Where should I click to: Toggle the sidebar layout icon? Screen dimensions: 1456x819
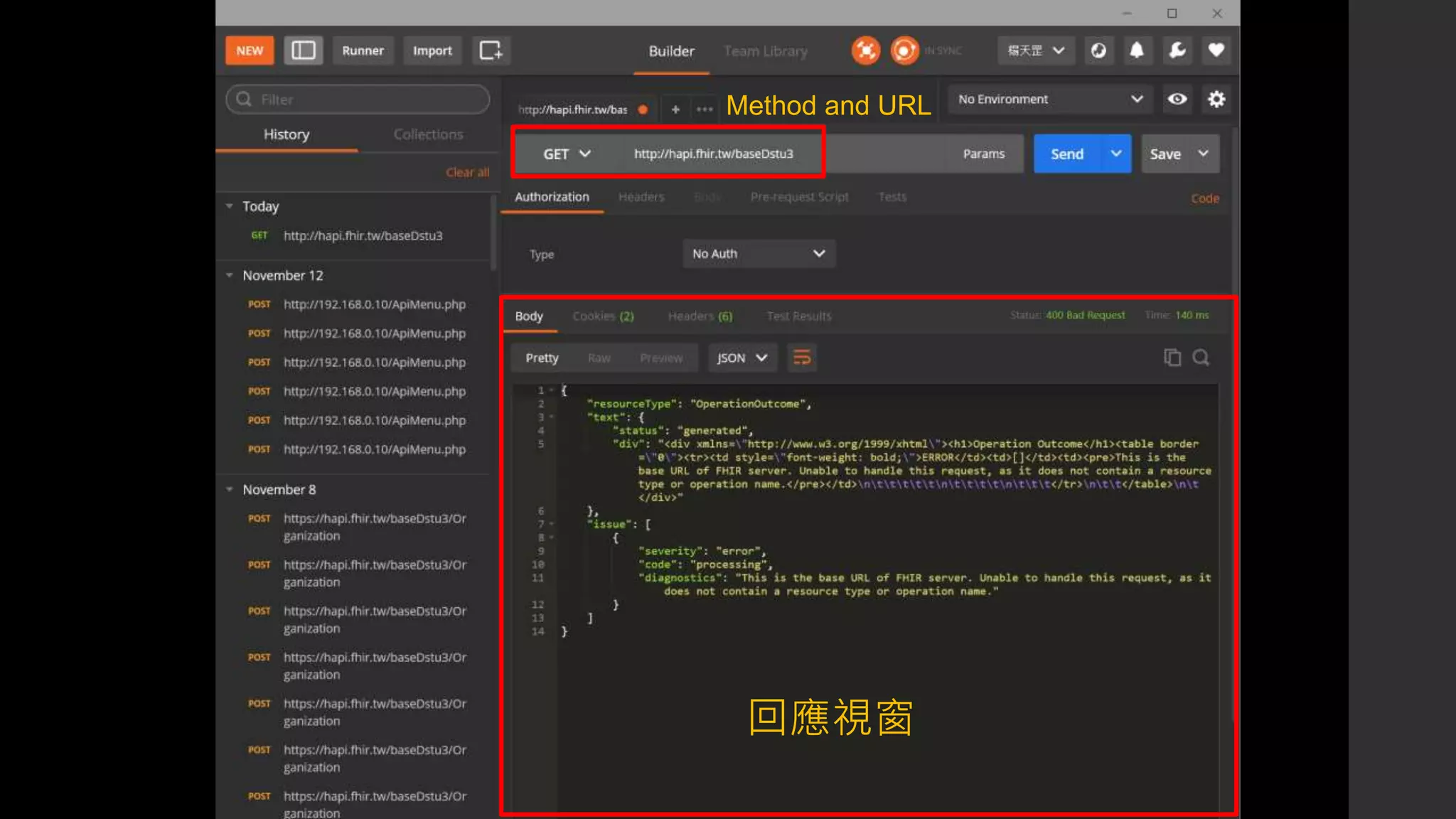[304, 50]
